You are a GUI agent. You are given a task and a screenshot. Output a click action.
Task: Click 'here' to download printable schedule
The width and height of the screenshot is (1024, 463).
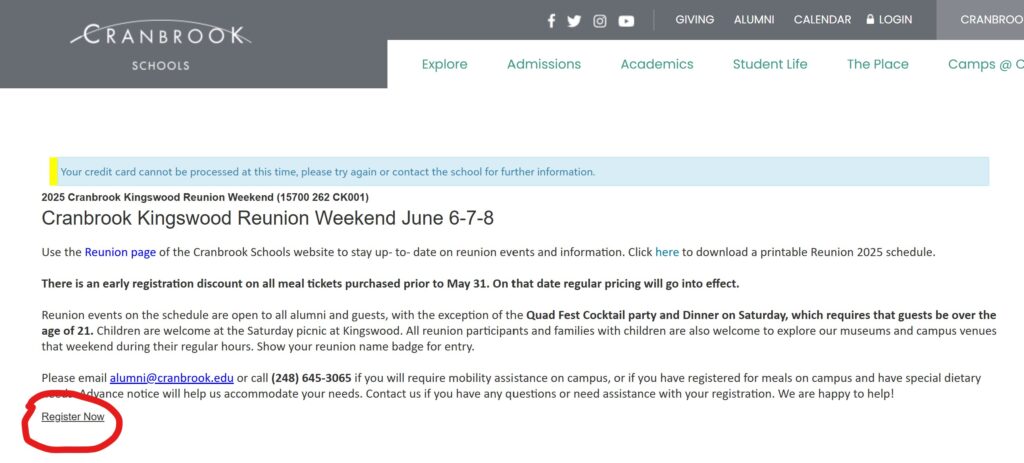coord(667,252)
